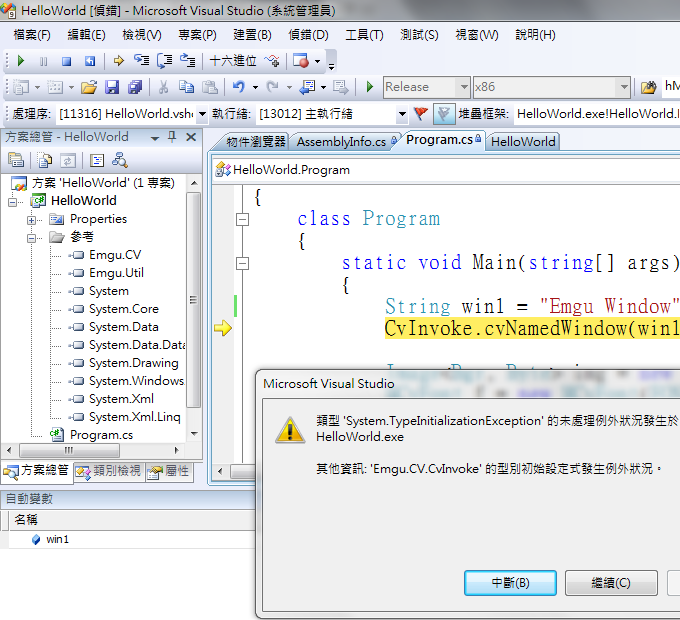Toggle the thread flag icon
680x620 pixels.
[x=420, y=114]
